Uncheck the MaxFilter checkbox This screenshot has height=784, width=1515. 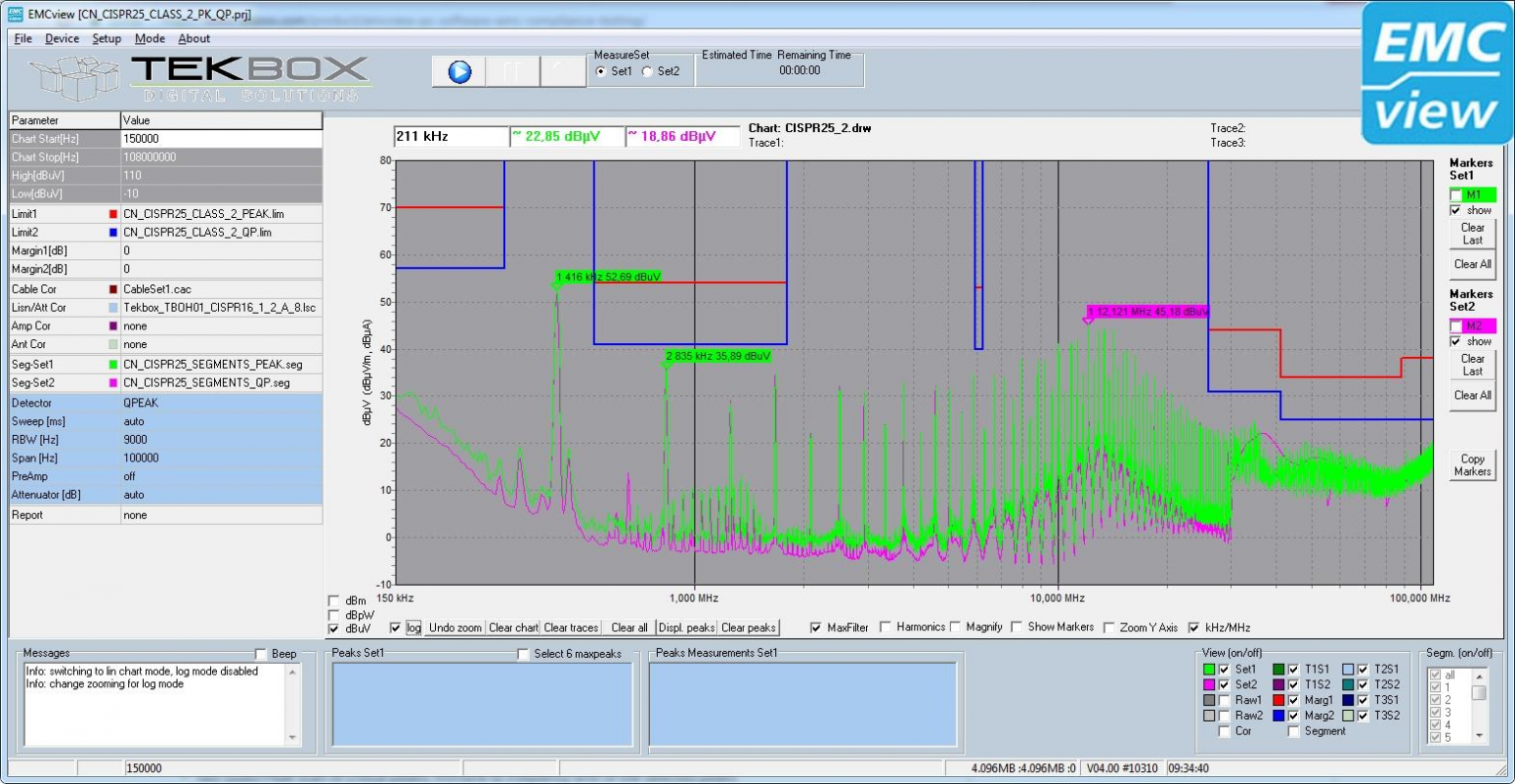coord(816,627)
